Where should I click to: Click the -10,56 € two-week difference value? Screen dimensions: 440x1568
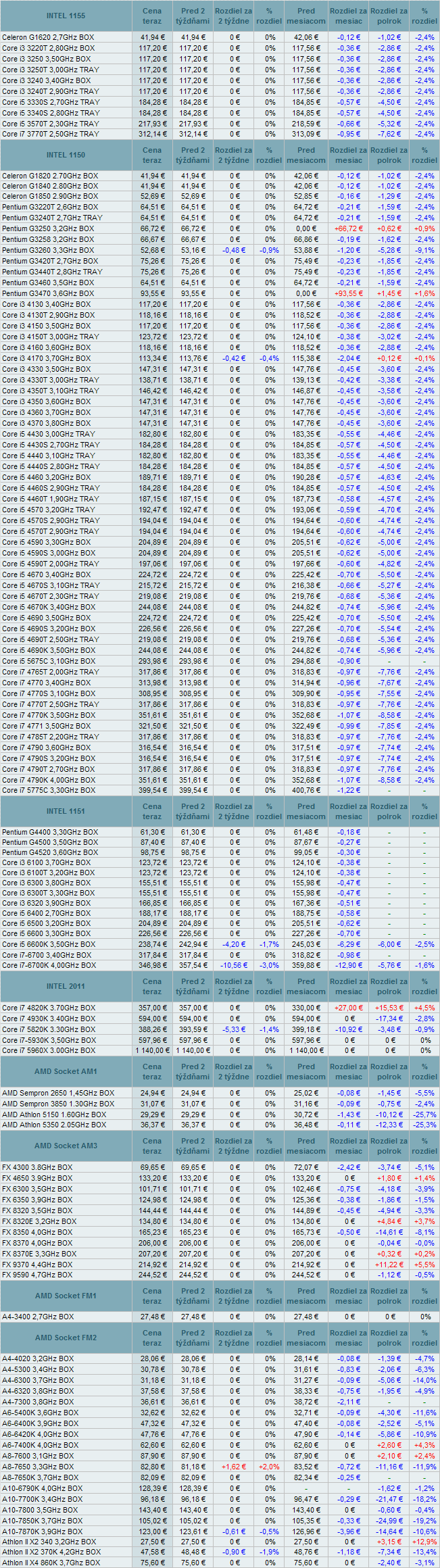(x=234, y=965)
